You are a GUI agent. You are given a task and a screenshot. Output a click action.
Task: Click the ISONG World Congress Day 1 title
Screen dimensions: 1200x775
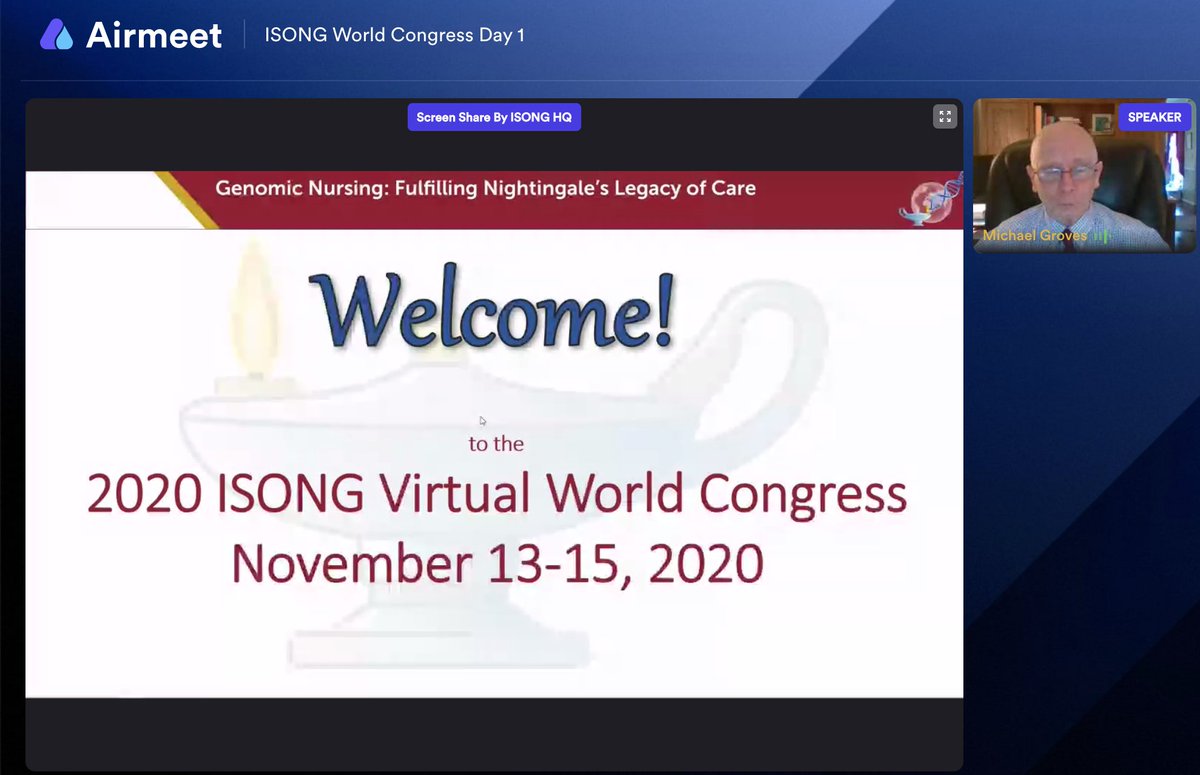click(394, 36)
